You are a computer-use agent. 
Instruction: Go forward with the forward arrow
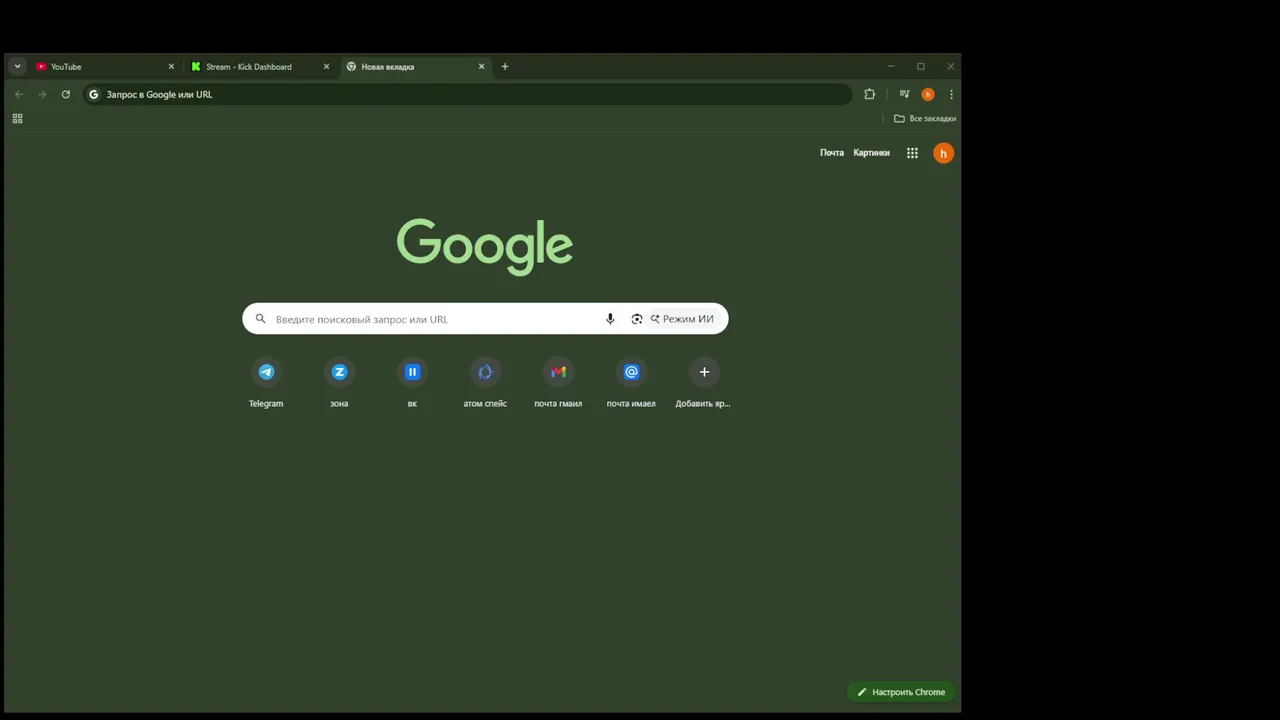click(42, 95)
